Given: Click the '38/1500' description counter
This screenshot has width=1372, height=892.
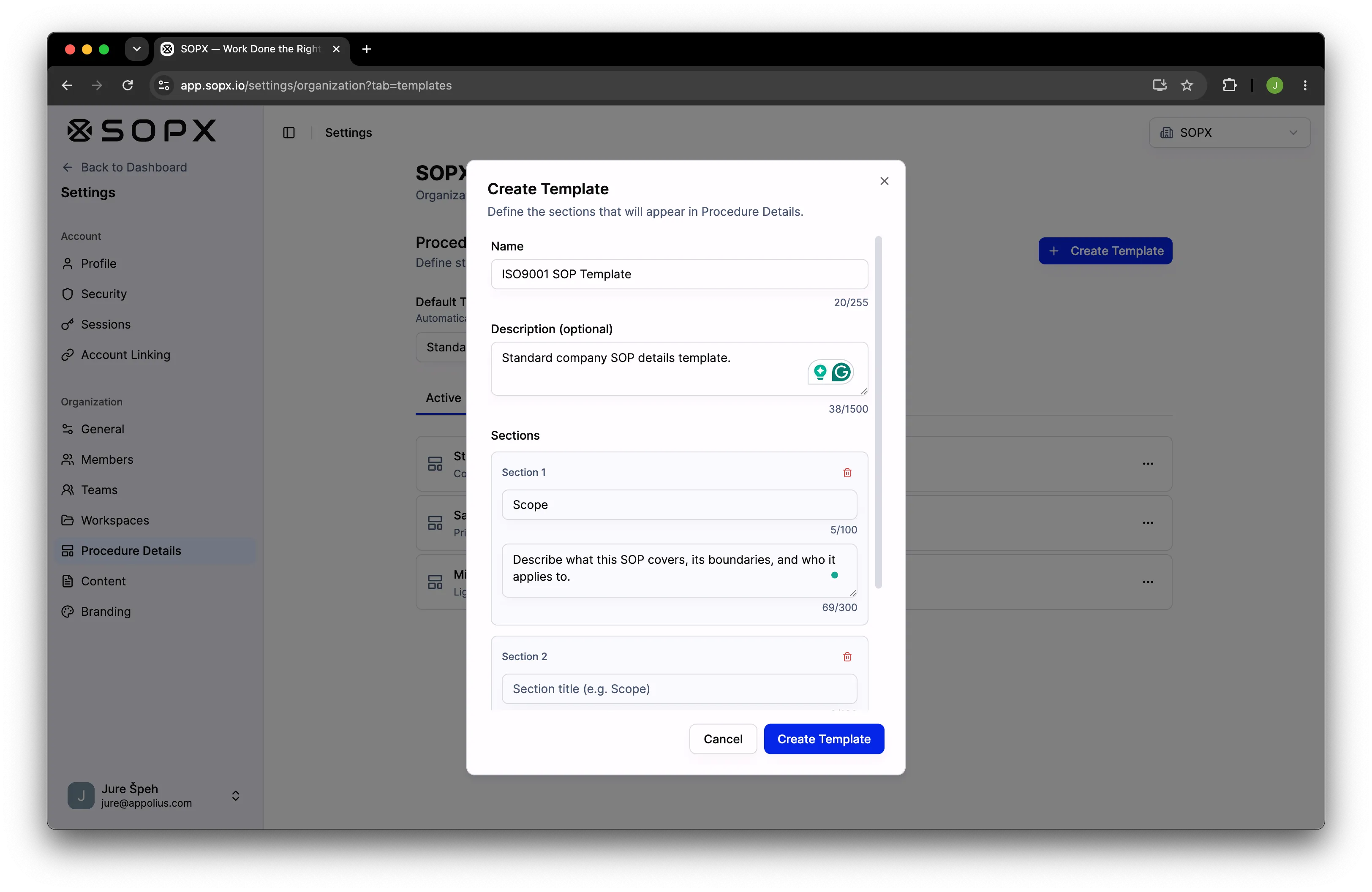Looking at the screenshot, I should point(847,409).
